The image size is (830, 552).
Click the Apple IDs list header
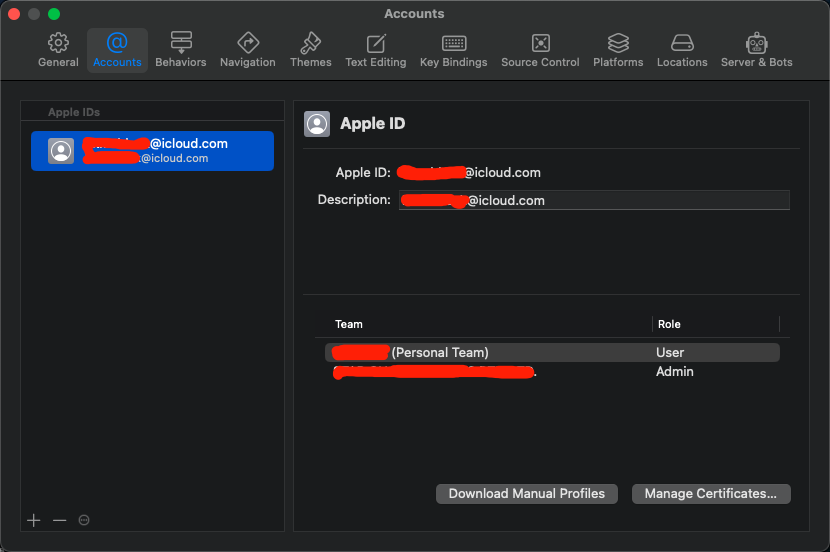click(x=74, y=112)
